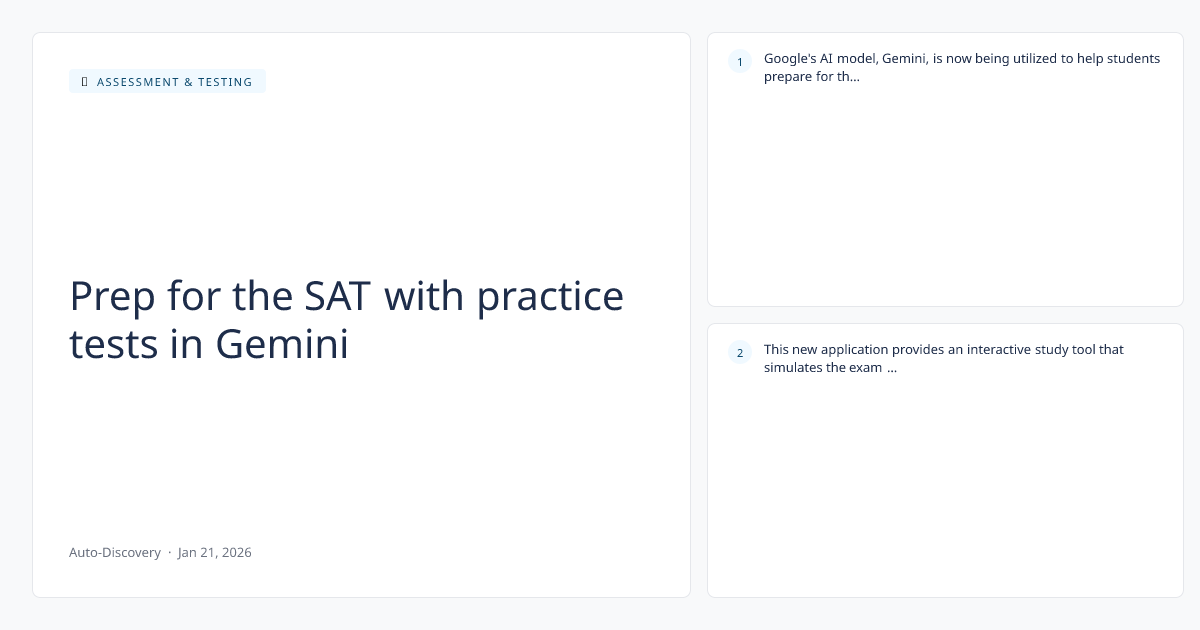
Task: Open the SAT practice tests headline
Action: pyautogui.click(x=346, y=320)
